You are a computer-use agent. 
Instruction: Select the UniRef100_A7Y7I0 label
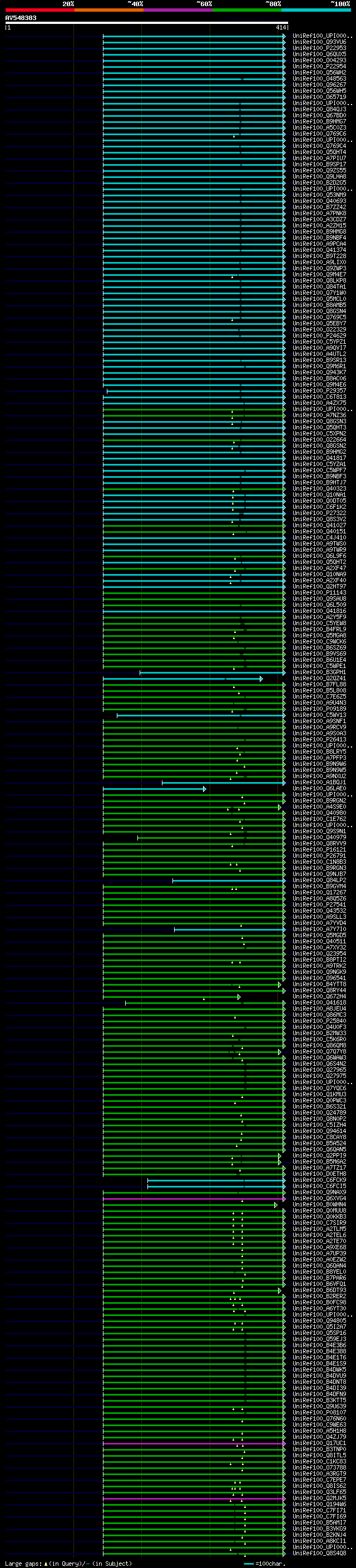tap(319, 929)
